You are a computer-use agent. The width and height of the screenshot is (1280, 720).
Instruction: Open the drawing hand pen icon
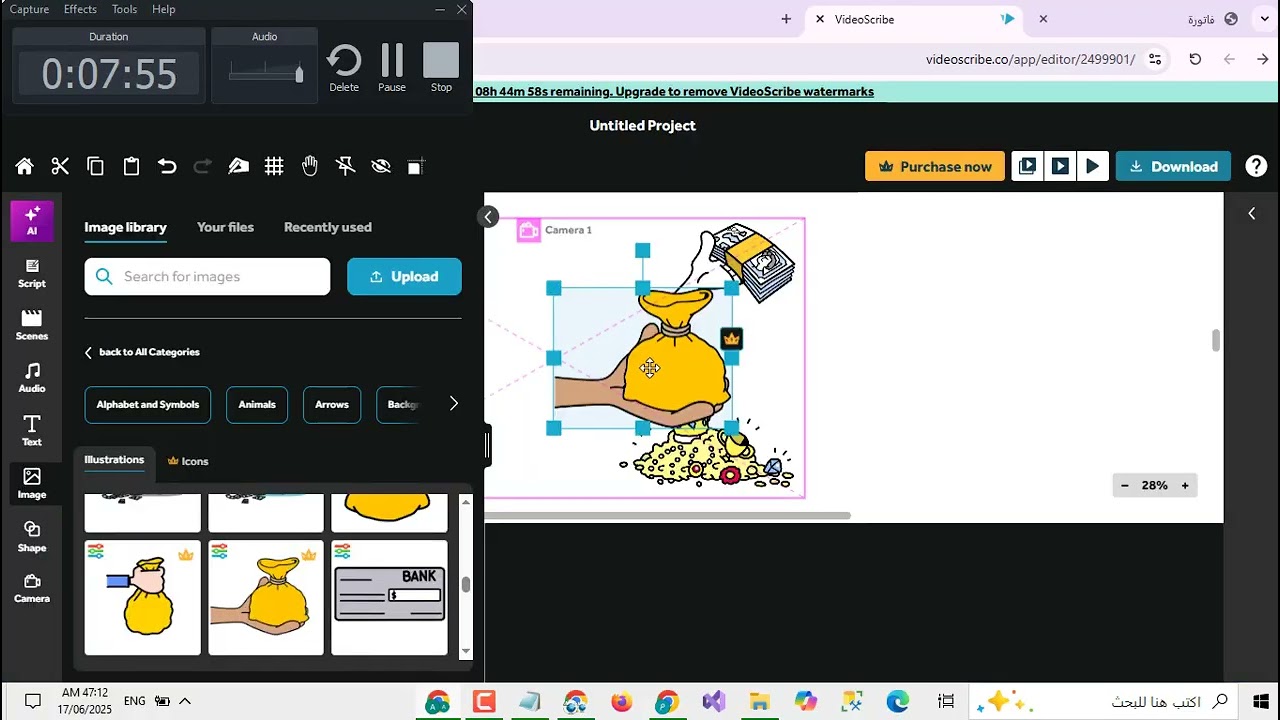(x=238, y=167)
